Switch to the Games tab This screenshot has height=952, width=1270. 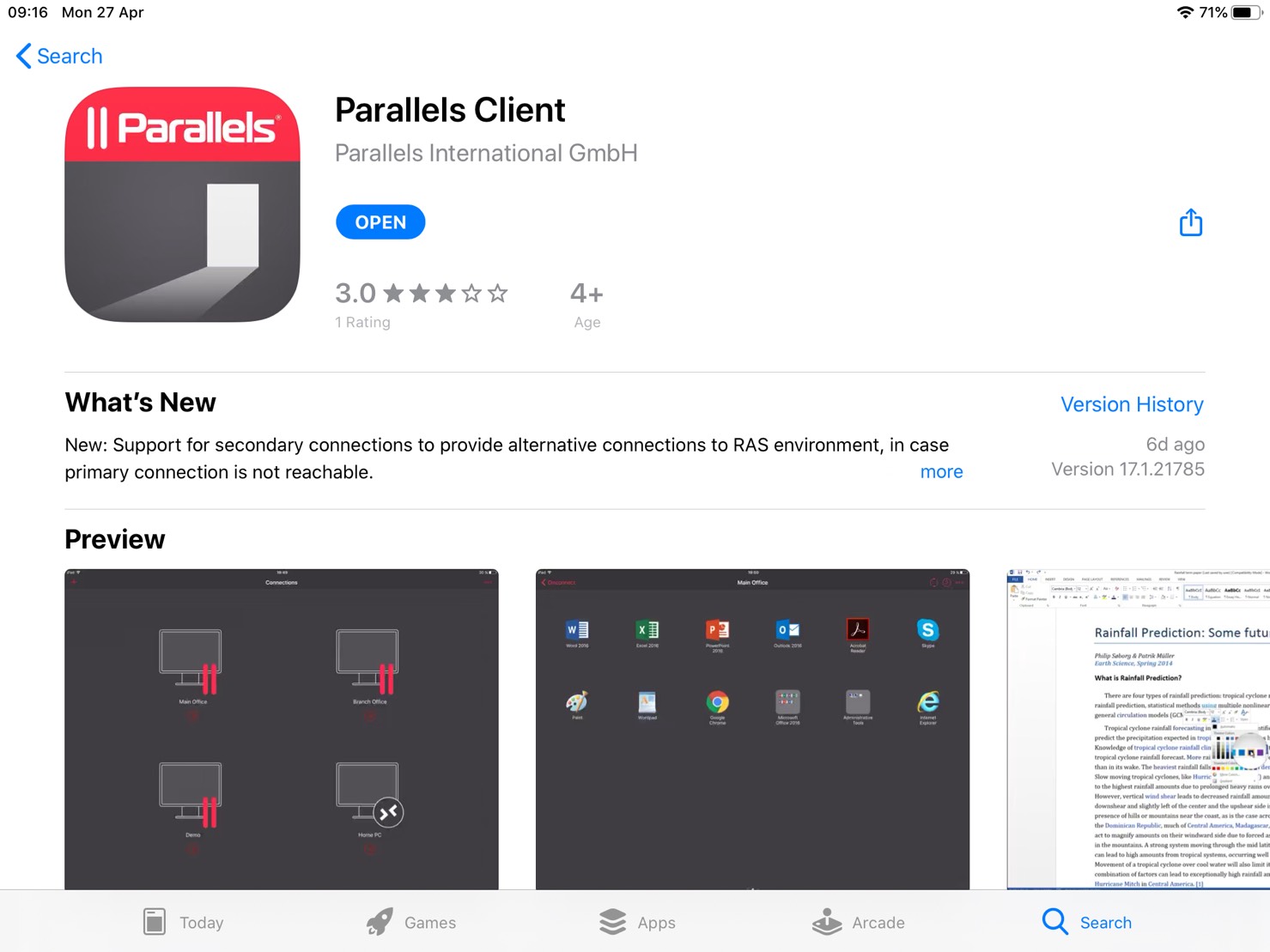[410, 922]
